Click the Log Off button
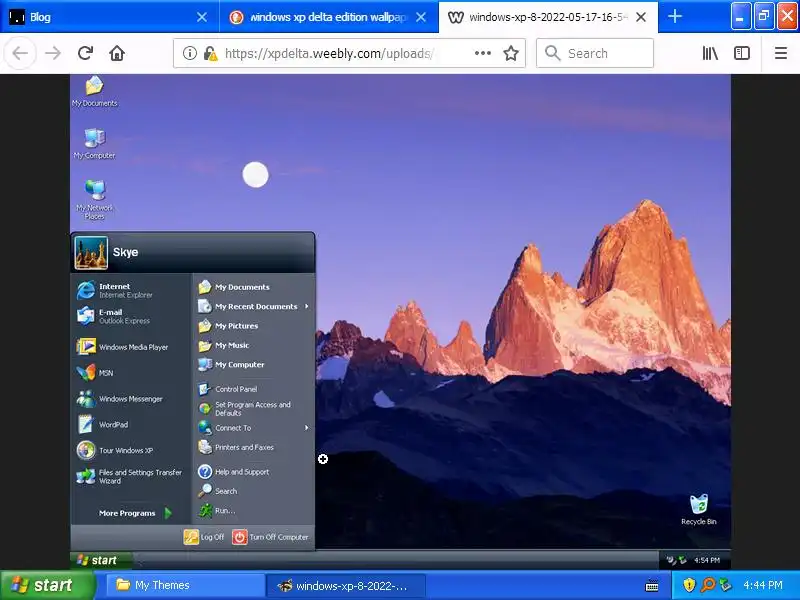800x600 pixels. (204, 537)
